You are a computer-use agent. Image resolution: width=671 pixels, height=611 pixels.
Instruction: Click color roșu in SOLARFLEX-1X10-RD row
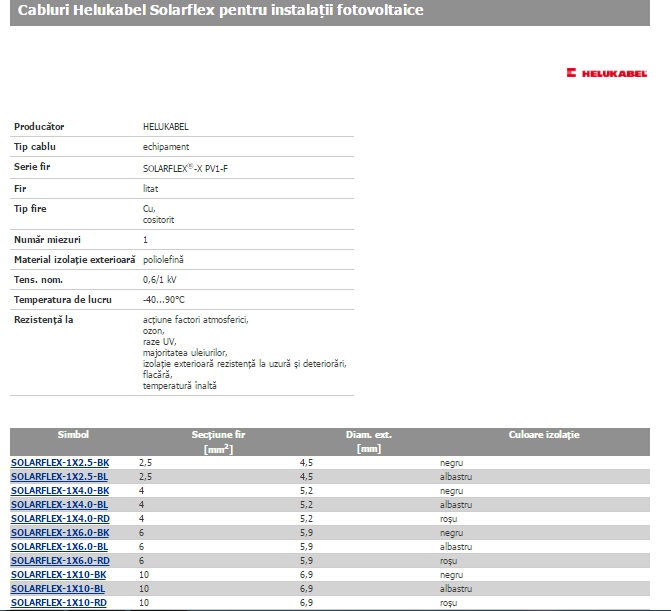click(448, 602)
